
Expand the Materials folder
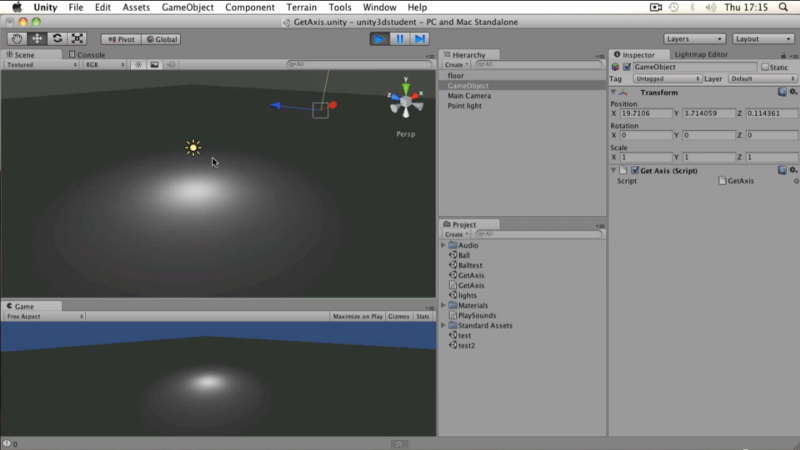click(x=443, y=305)
